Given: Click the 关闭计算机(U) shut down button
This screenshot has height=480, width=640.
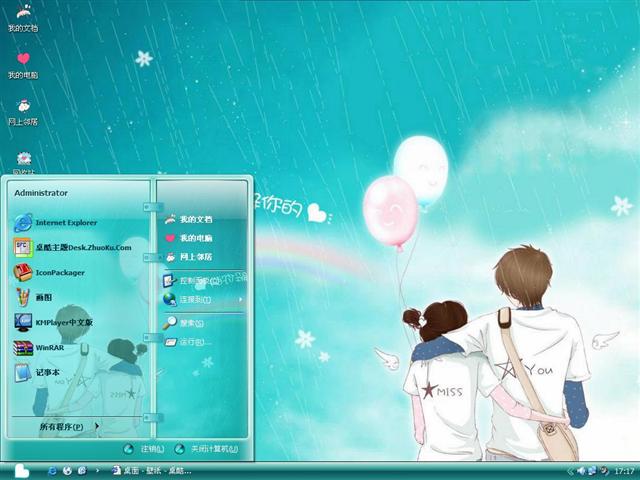Looking at the screenshot, I should pos(207,449).
